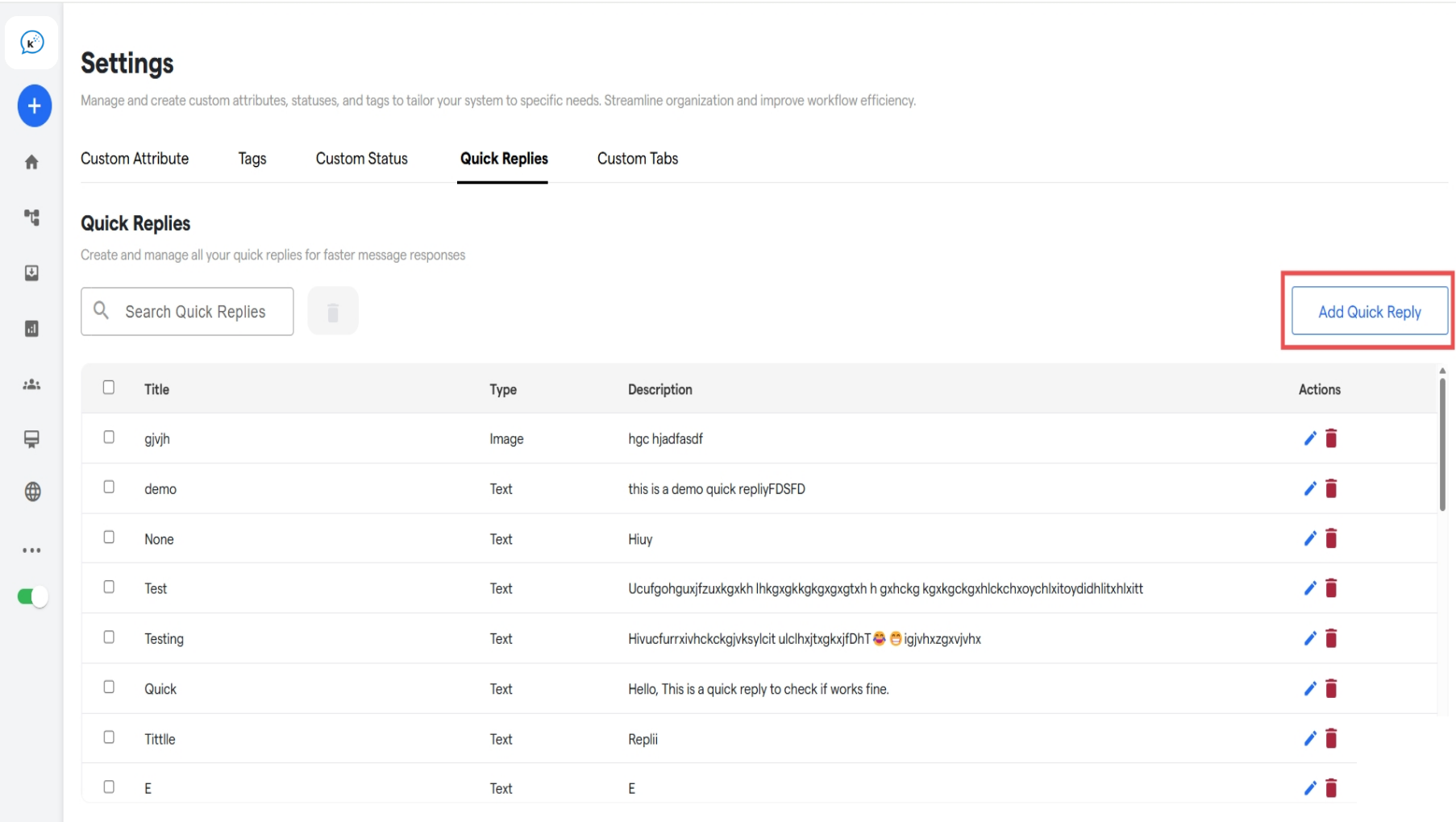The width and height of the screenshot is (1456, 822).
Task: Click the Add Quick Reply button
Action: [x=1368, y=311]
